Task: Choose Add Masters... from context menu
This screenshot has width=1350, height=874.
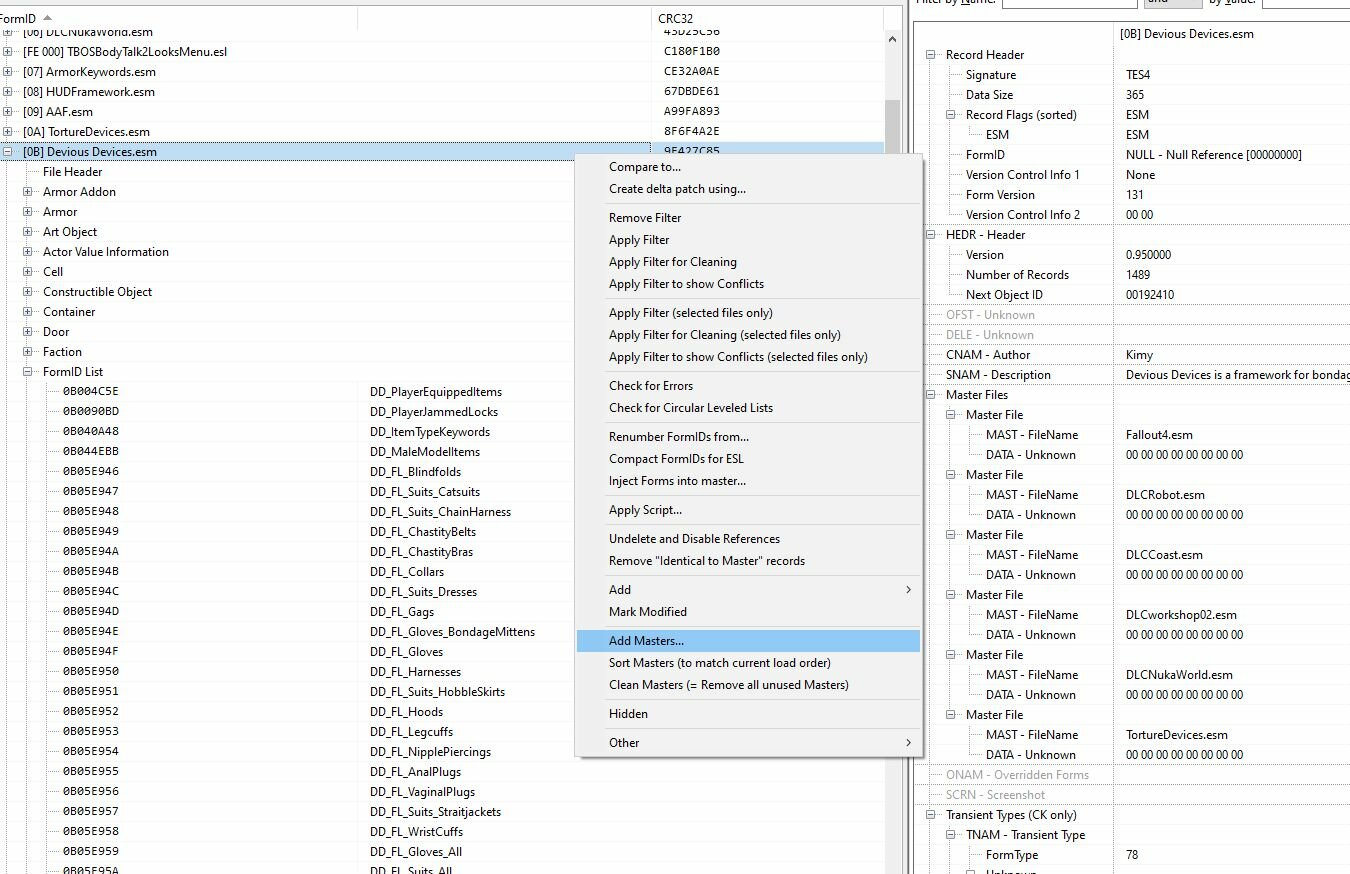Action: pyautogui.click(x=748, y=641)
